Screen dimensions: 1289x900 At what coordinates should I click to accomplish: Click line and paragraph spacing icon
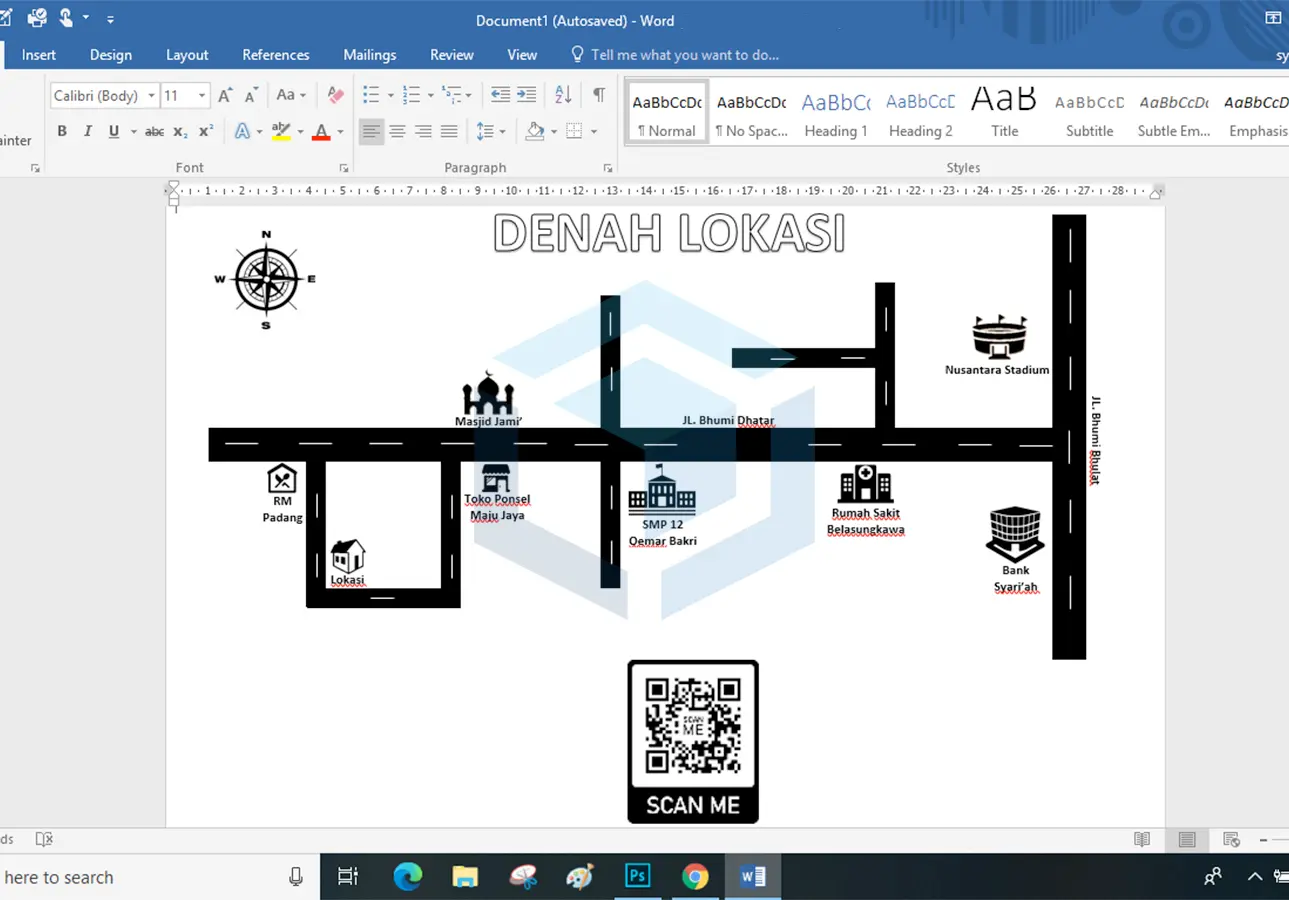coord(485,131)
